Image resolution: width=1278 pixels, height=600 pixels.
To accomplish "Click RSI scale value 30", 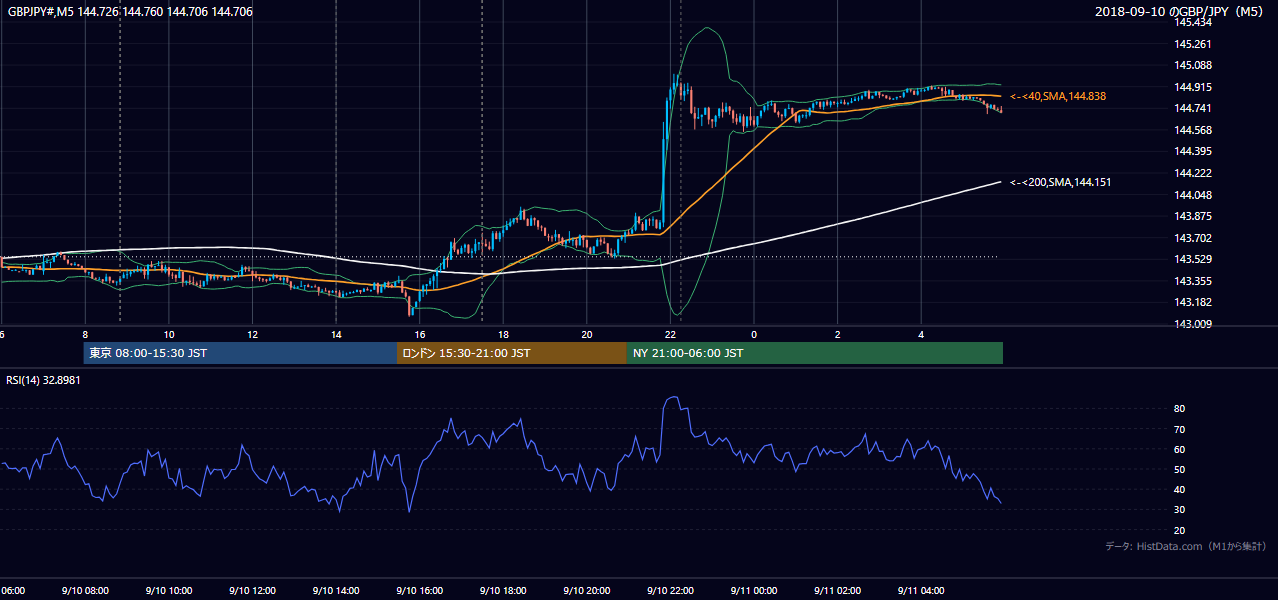I will 1180,510.
